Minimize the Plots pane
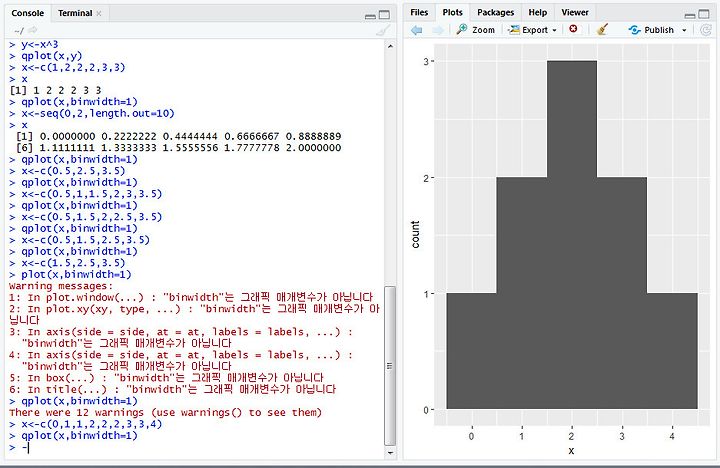 690,15
